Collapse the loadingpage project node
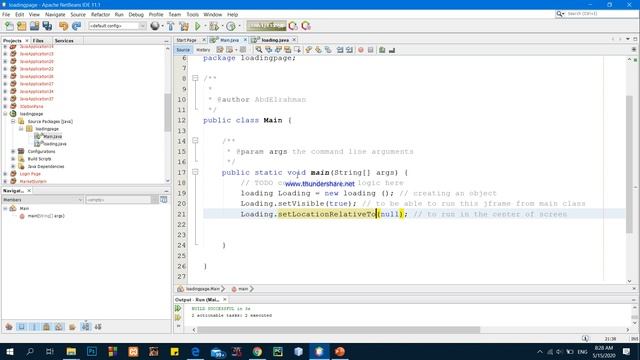The height and width of the screenshot is (360, 640). pos(5,114)
